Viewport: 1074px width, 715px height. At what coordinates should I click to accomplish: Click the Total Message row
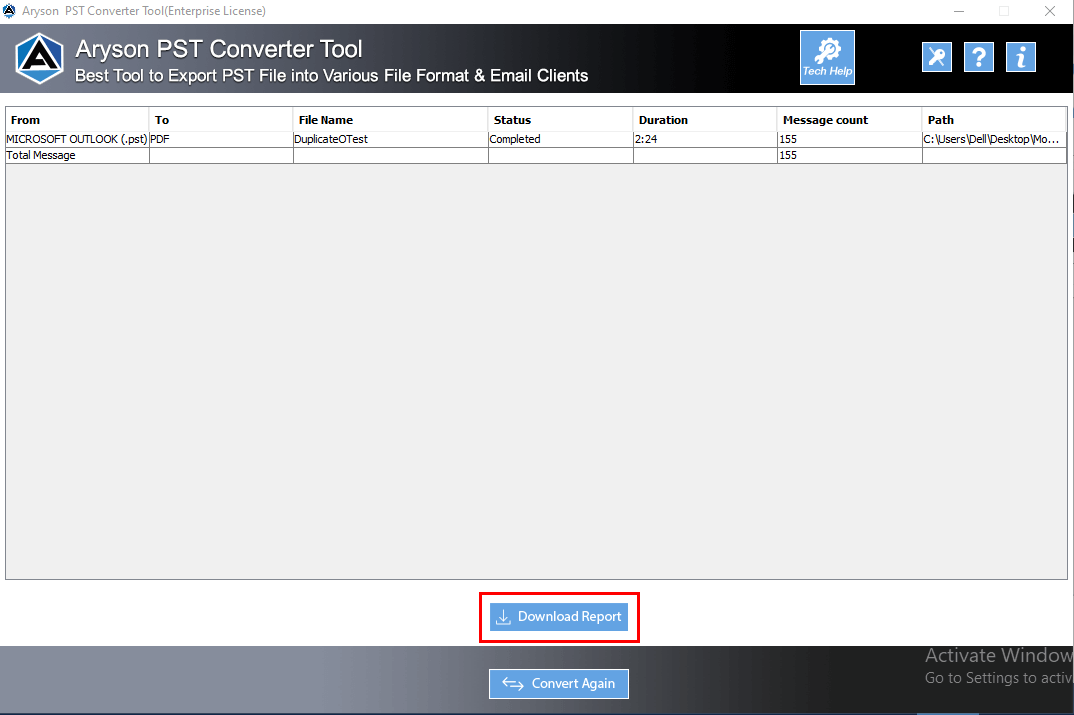point(40,155)
